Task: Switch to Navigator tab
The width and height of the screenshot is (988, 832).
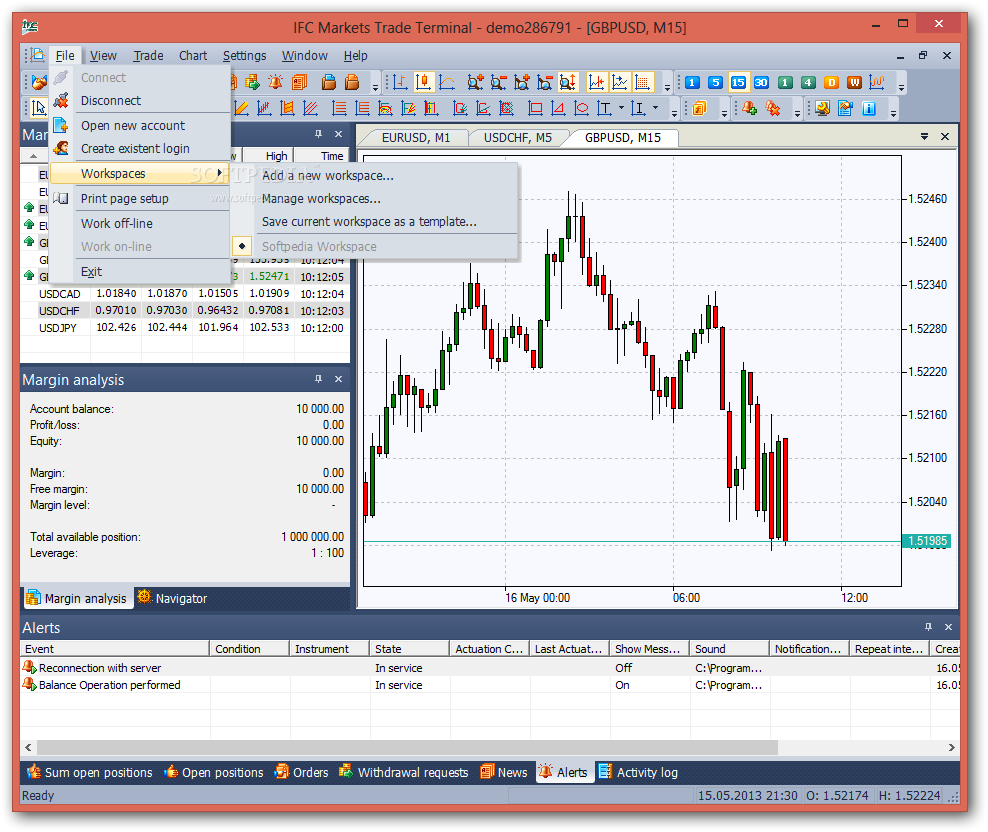Action: [x=172, y=598]
